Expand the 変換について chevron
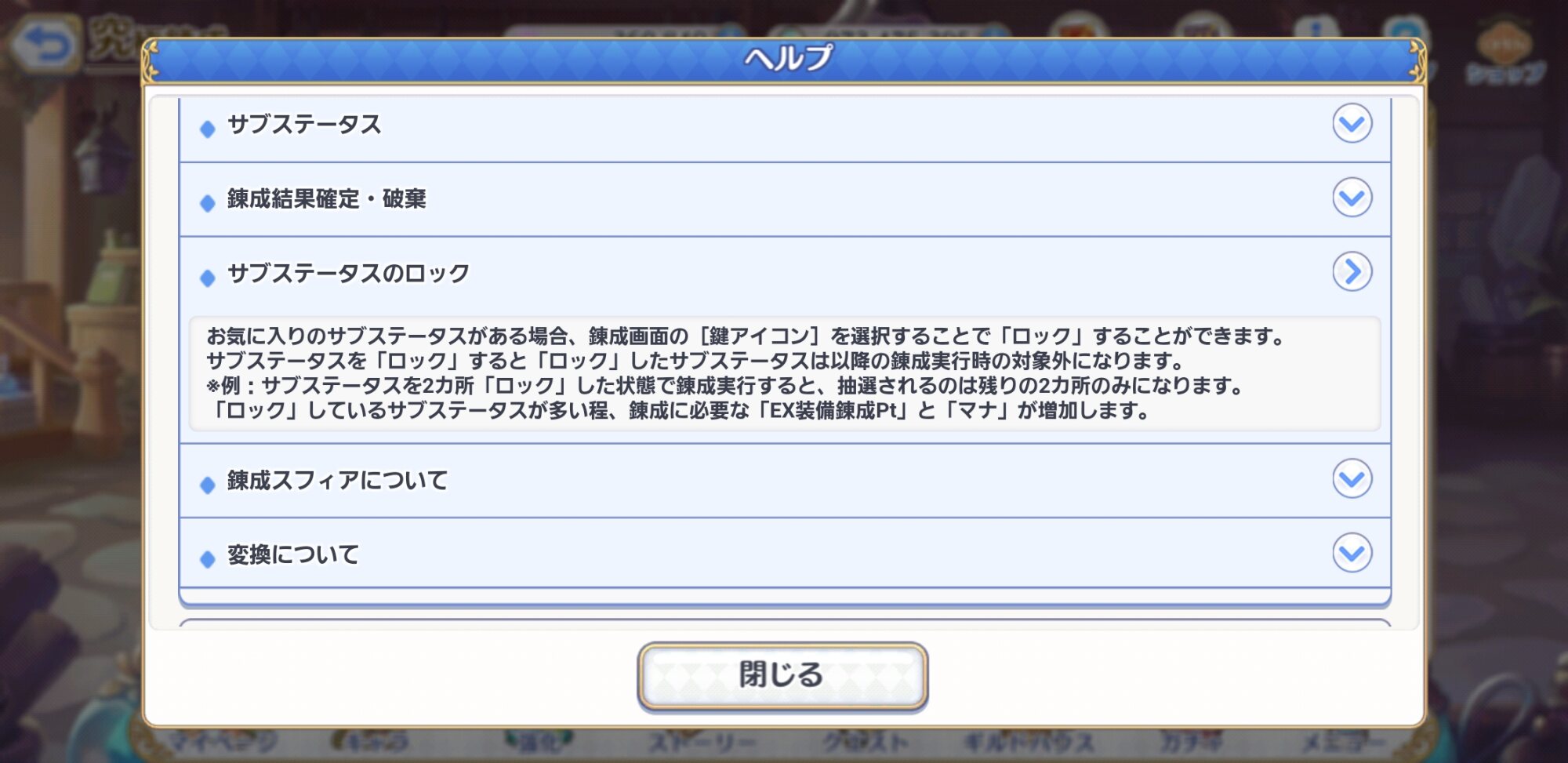The width and height of the screenshot is (1568, 763). coord(1352,553)
